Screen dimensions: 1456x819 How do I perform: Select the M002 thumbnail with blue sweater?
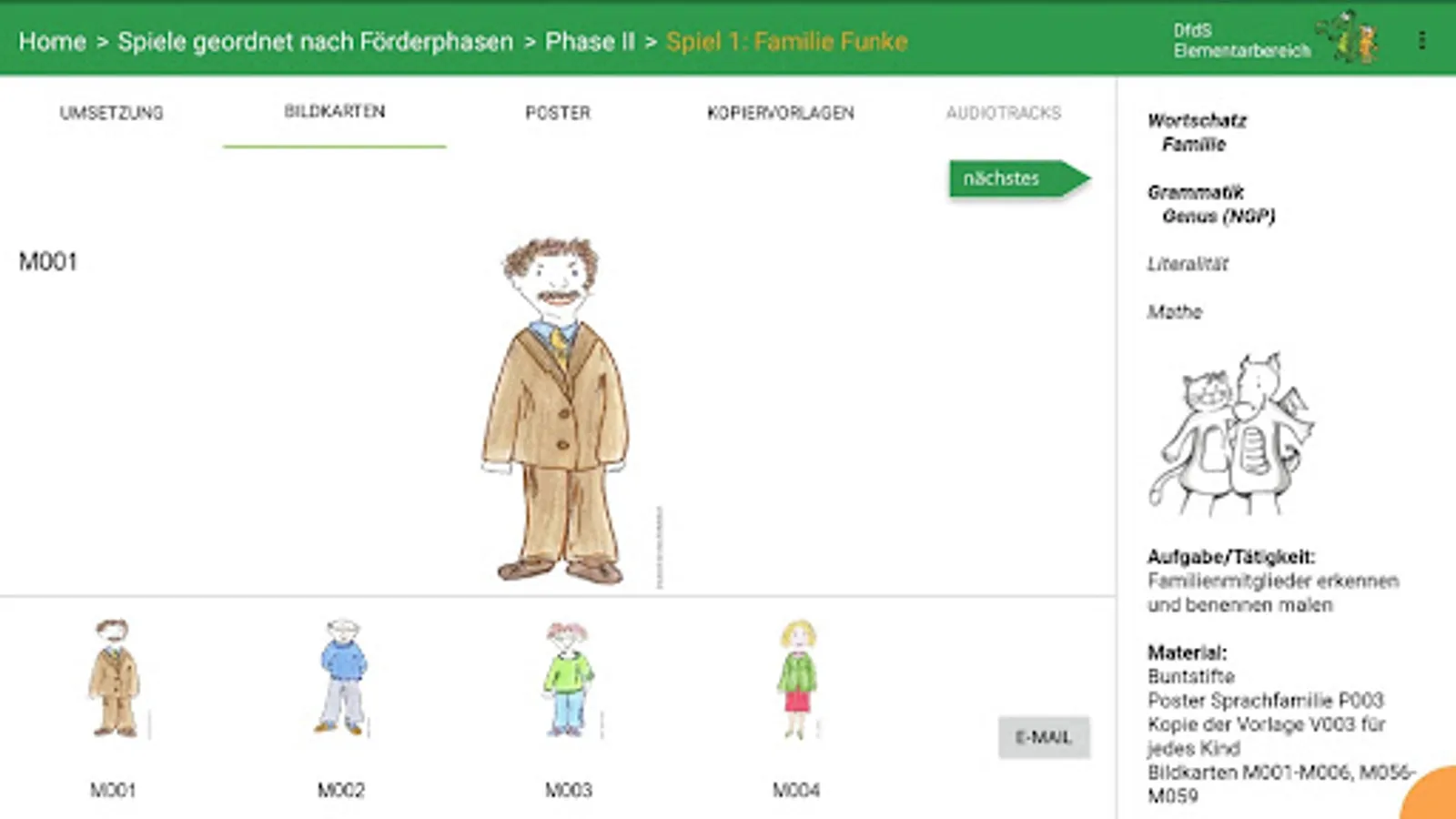[342, 677]
